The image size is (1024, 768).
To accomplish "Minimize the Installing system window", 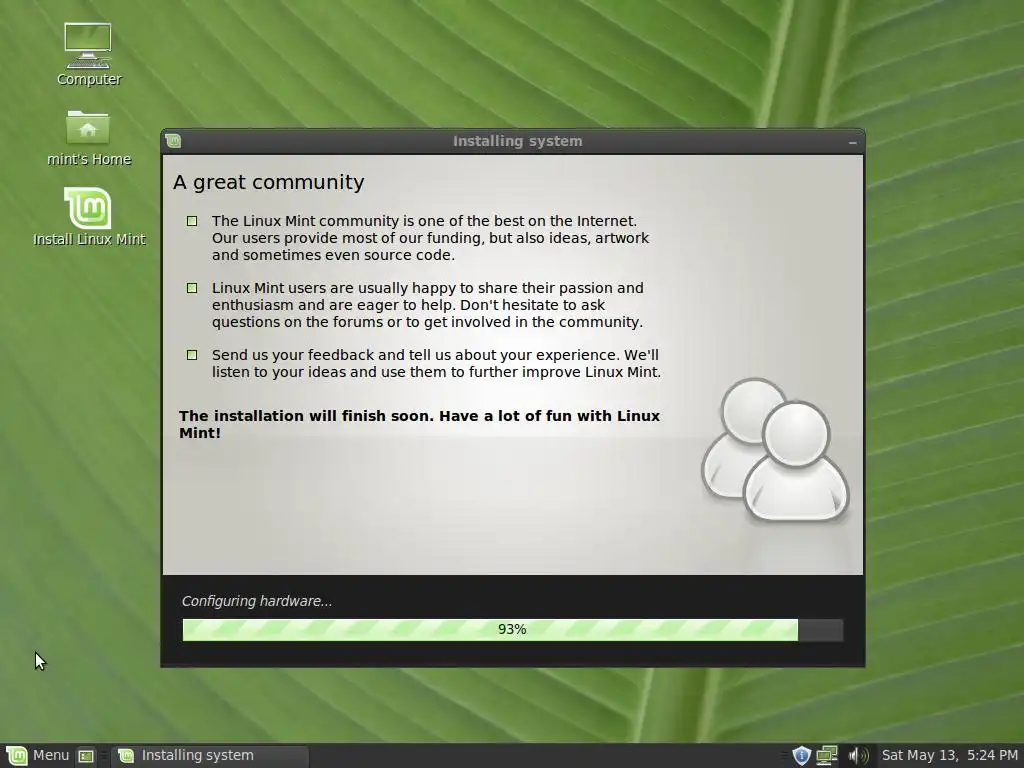I will [852, 142].
